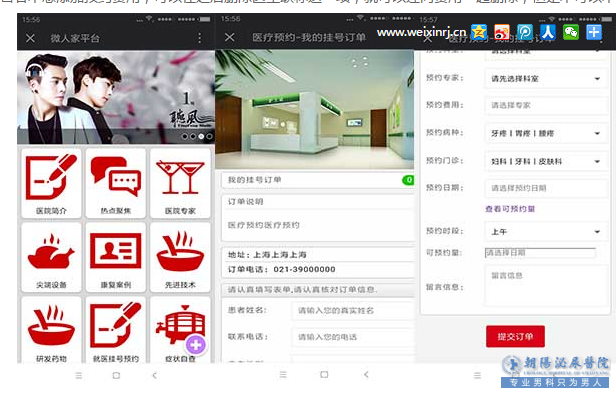
Task: Open the three-dot menu in 微人家平台 header
Action: point(200,38)
